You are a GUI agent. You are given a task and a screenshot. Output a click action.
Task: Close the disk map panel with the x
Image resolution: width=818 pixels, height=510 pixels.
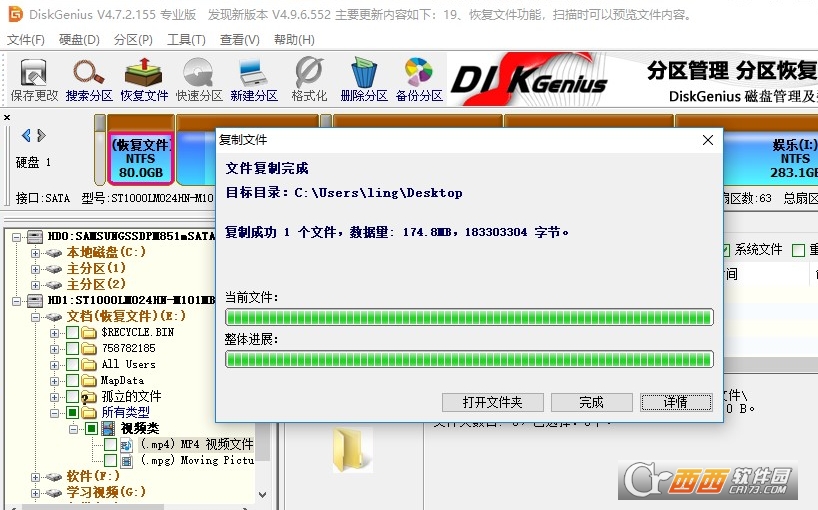(7, 117)
